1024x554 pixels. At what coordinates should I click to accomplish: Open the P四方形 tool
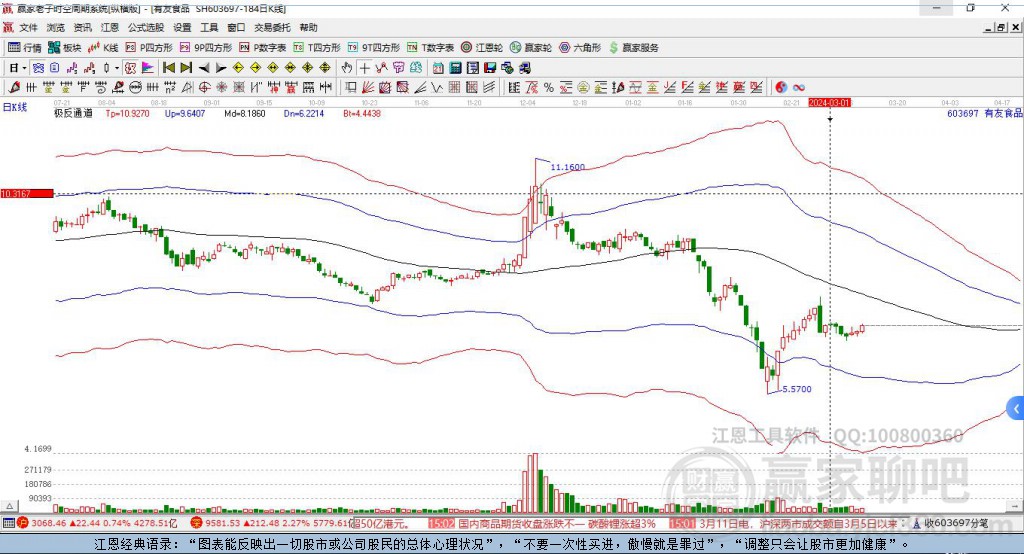tap(149, 48)
